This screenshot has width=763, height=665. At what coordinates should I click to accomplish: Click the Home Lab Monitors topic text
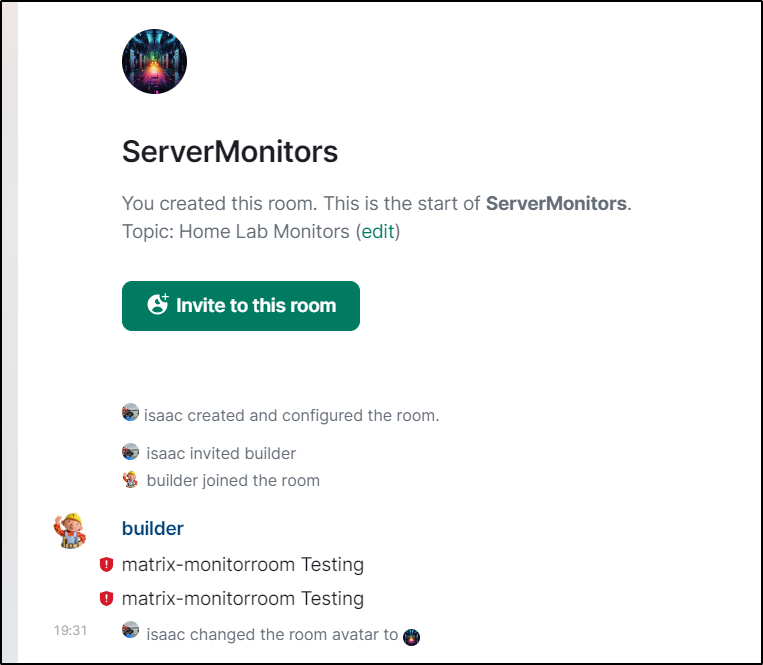[x=264, y=232]
